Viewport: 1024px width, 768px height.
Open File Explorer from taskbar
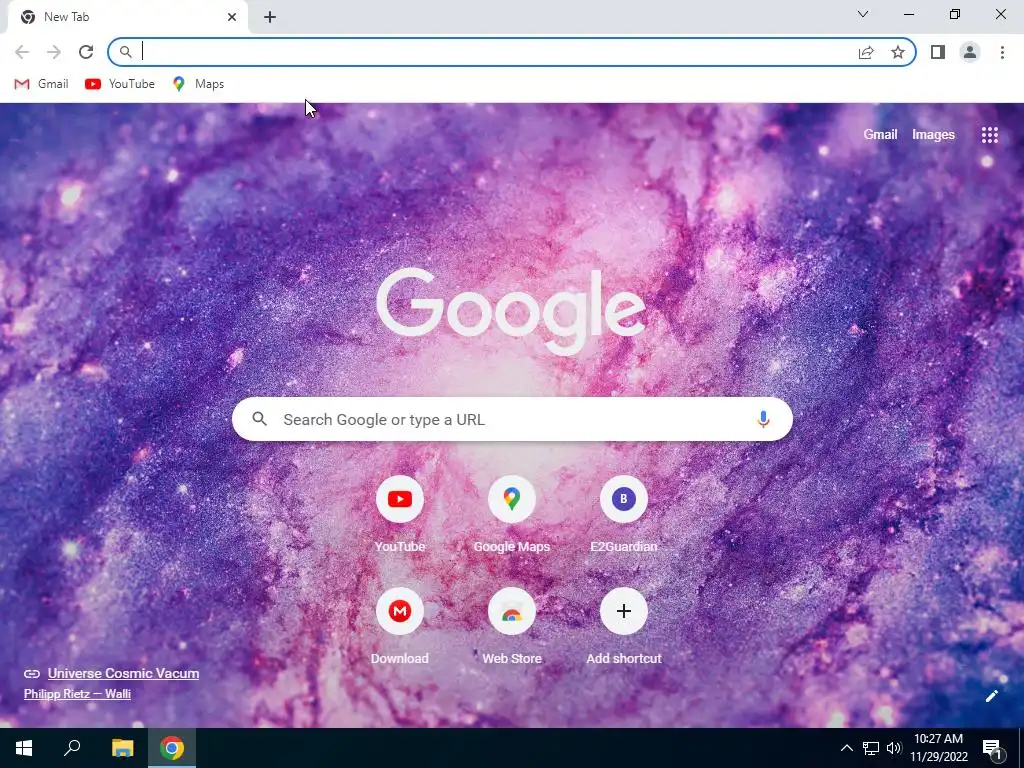pyautogui.click(x=122, y=748)
